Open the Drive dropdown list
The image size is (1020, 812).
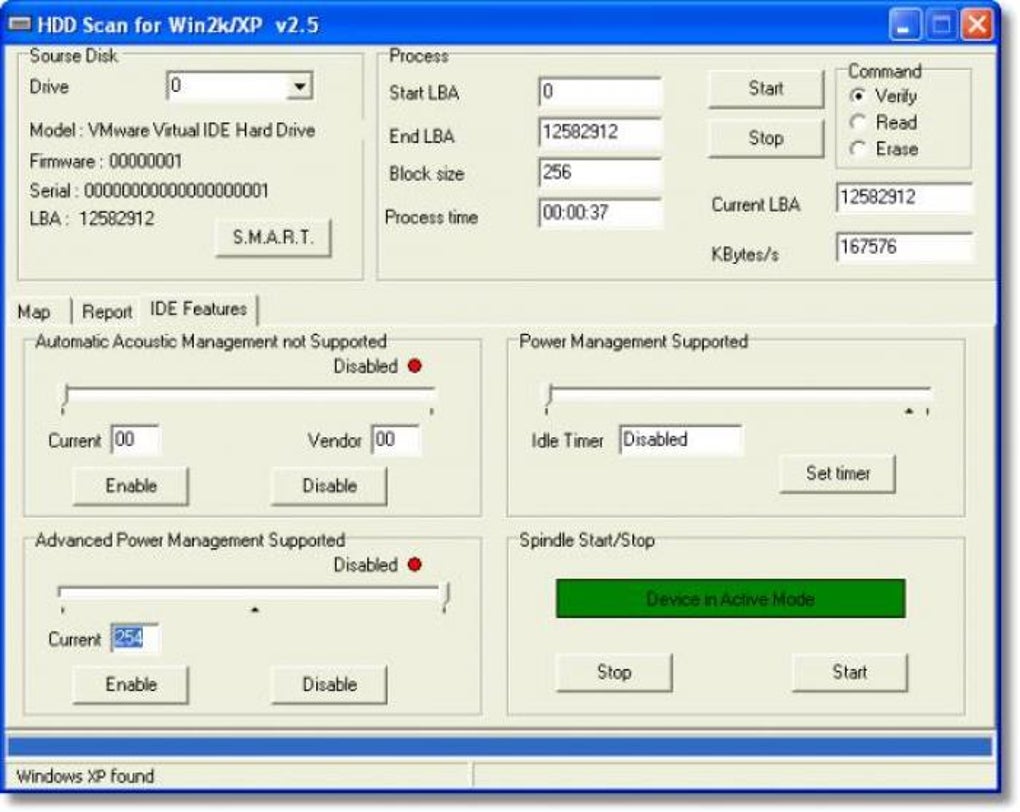point(299,87)
